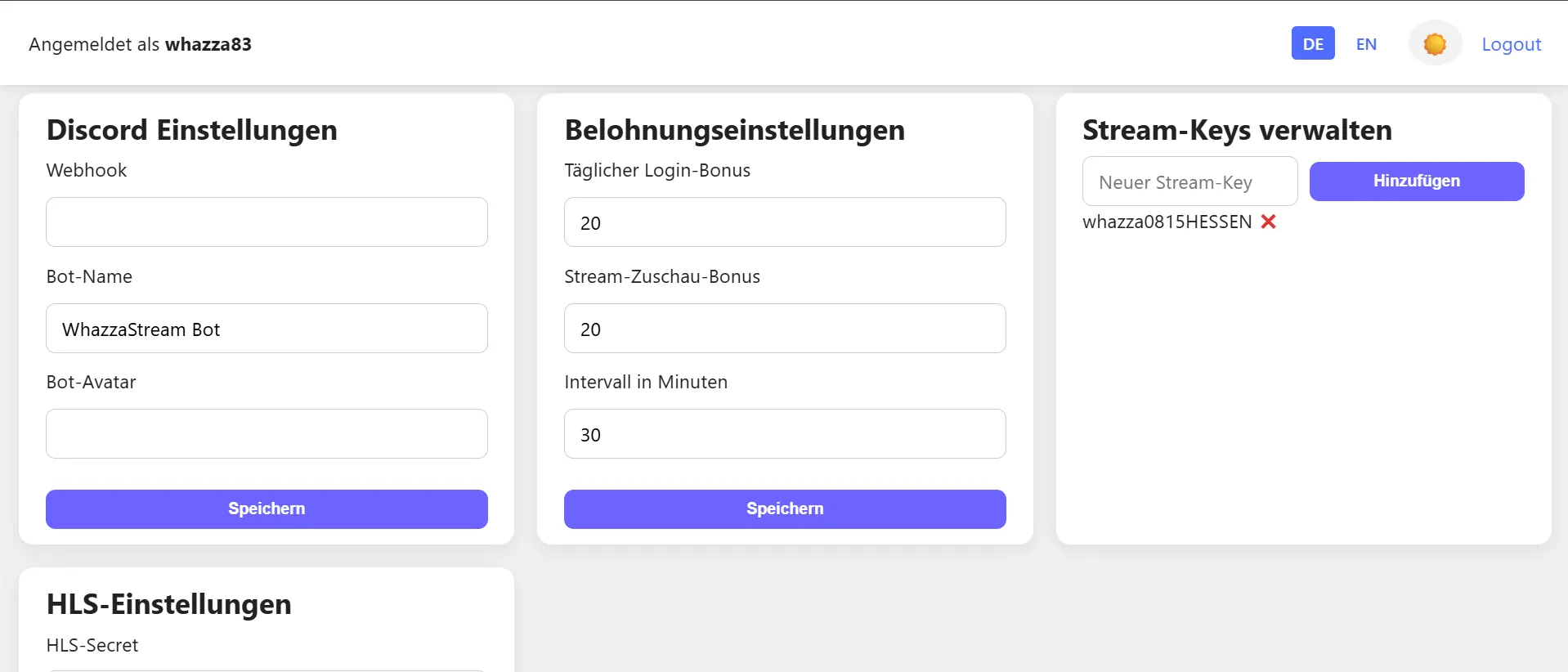
Task: Toggle the sun theme switch icon
Action: (x=1435, y=44)
